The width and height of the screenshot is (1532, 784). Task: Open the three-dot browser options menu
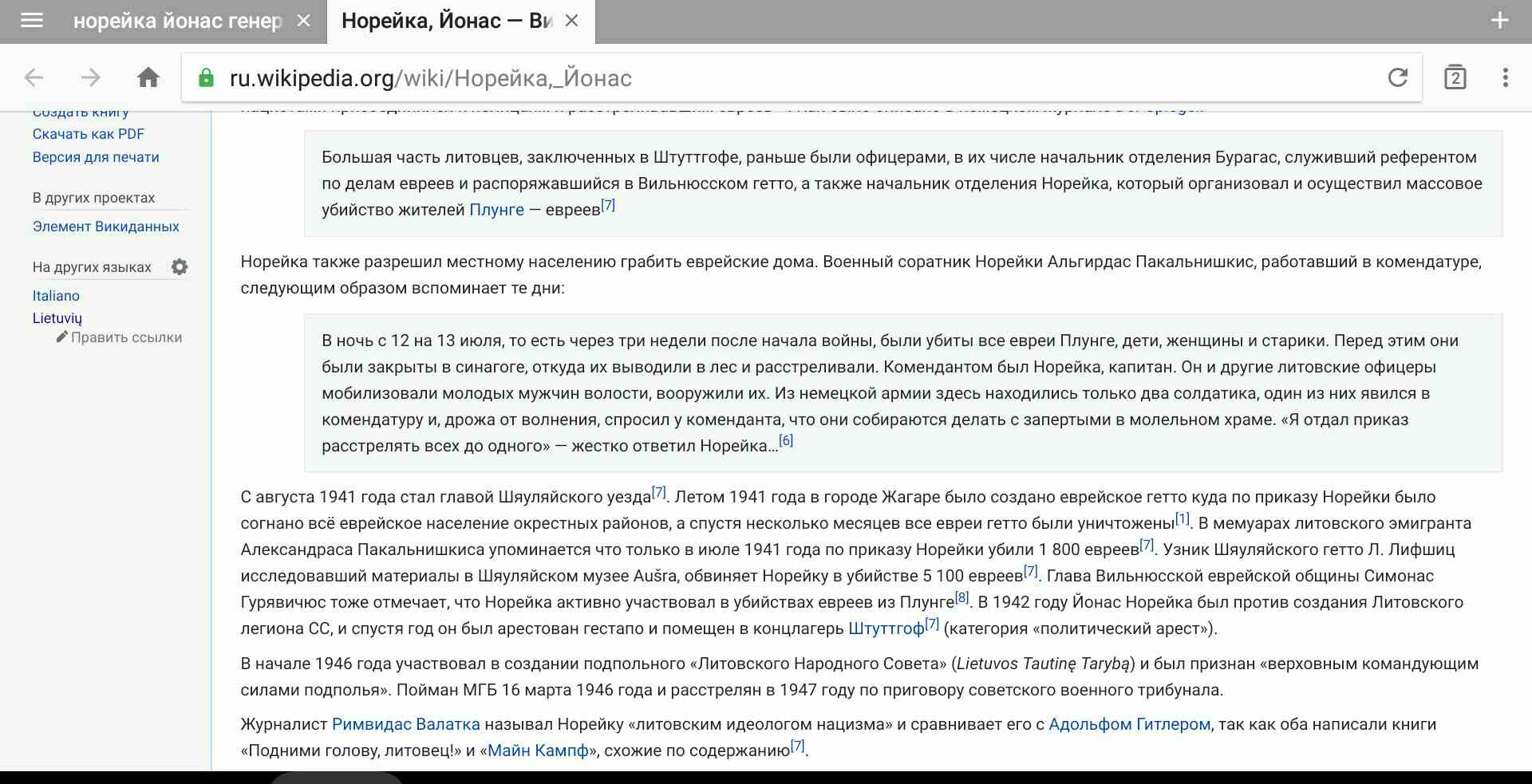pos(1505,77)
